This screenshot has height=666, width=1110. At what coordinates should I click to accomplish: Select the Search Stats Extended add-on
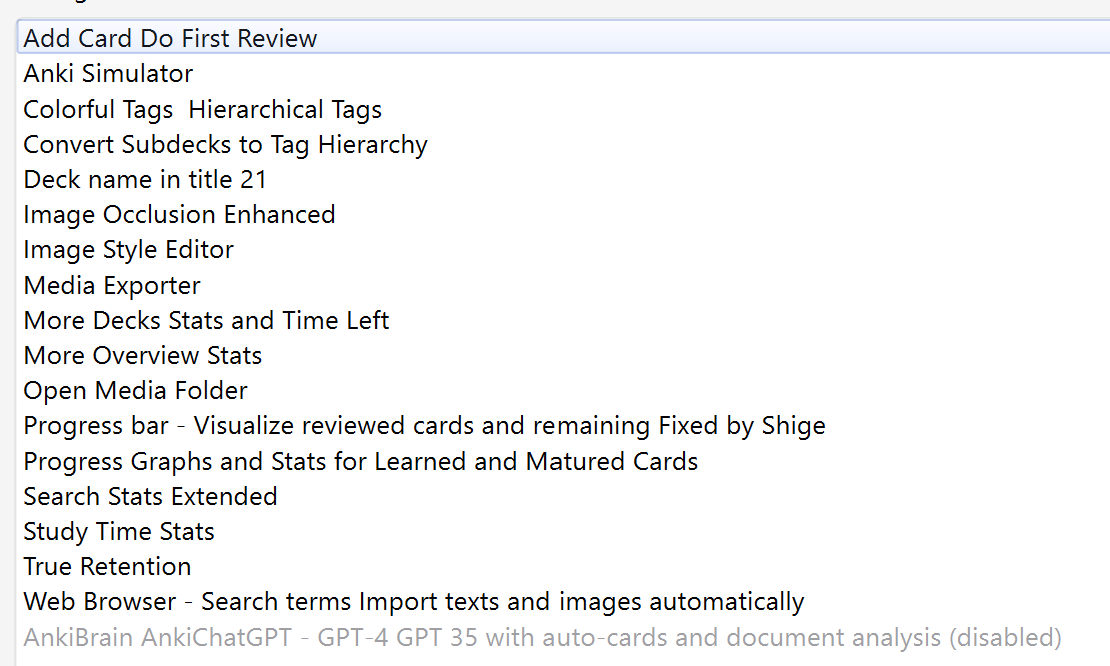click(150, 496)
